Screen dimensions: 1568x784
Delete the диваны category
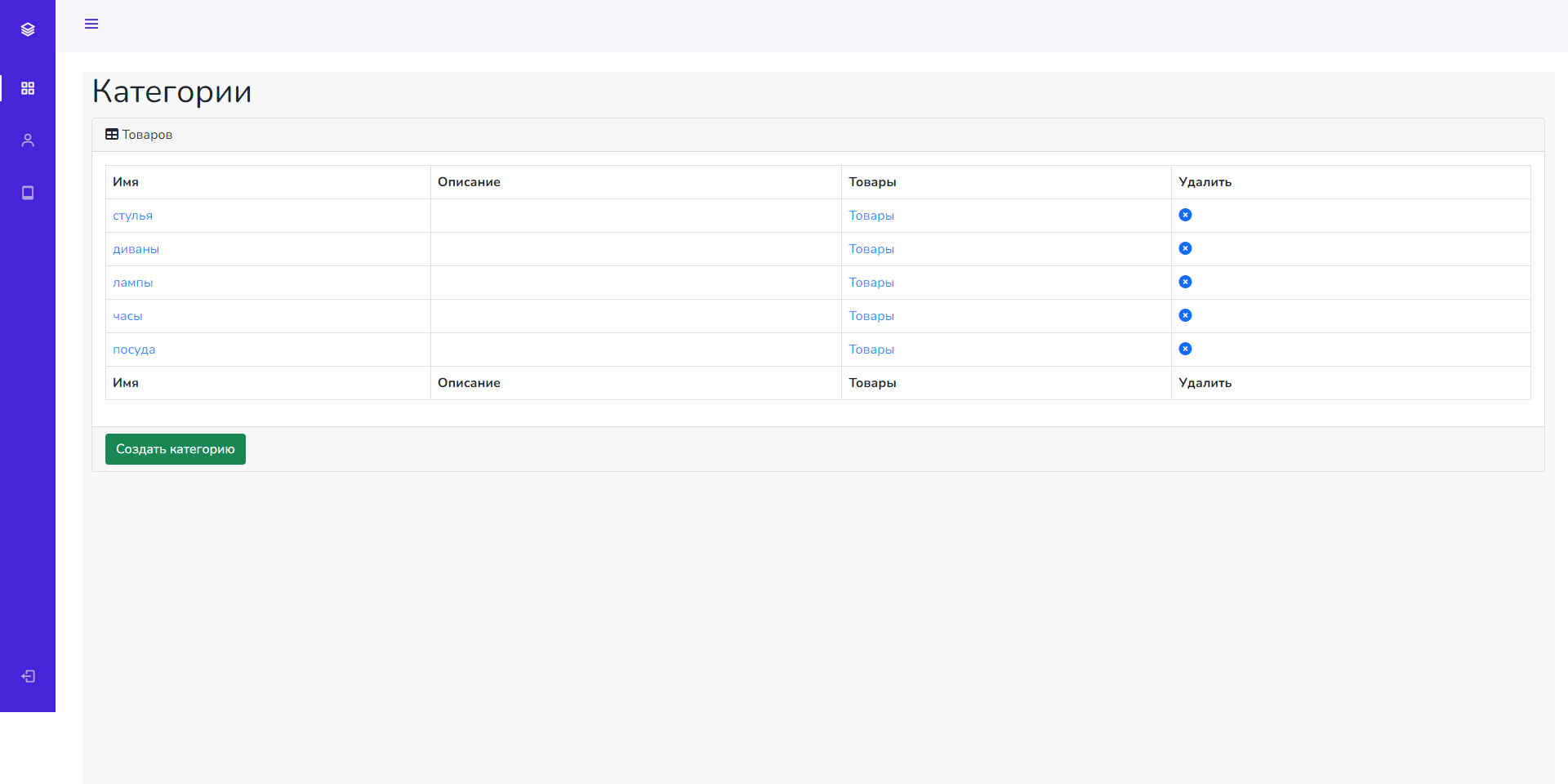tap(1185, 248)
